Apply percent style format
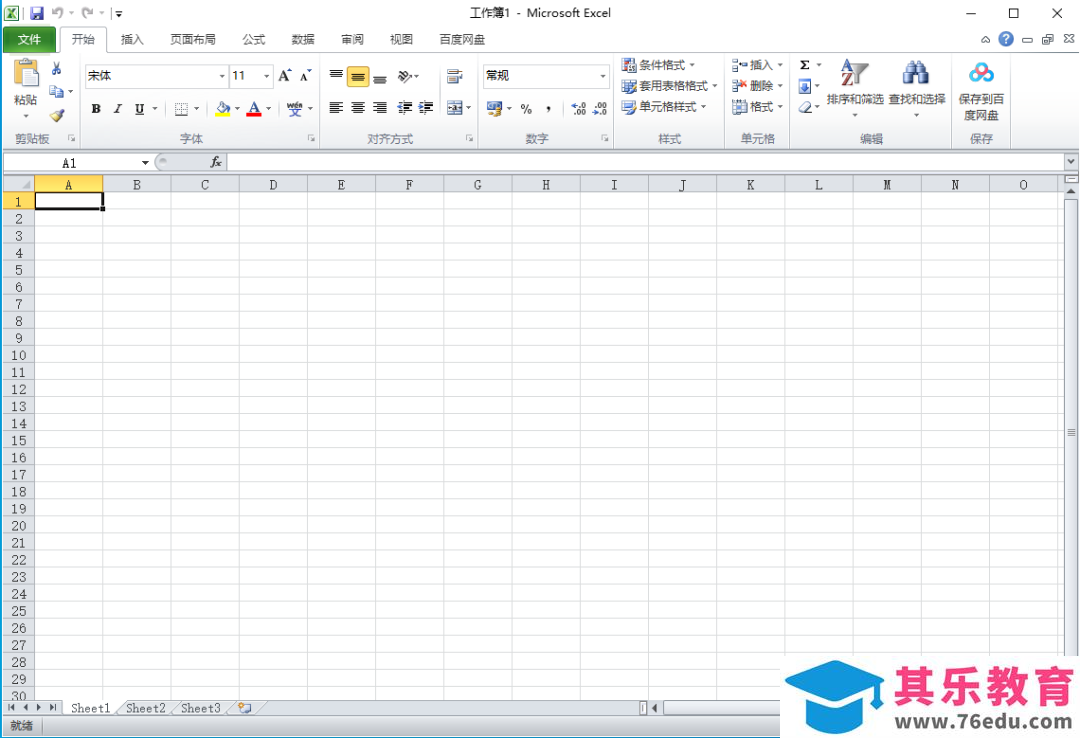 (x=526, y=109)
